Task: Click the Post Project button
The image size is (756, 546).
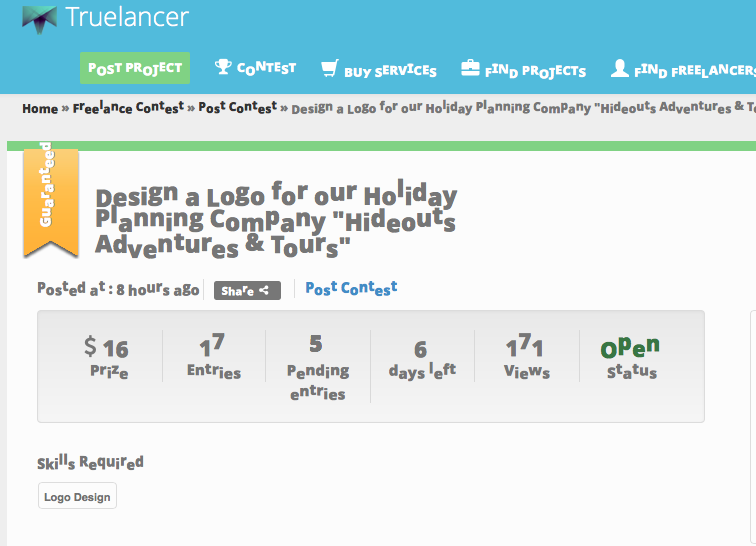Action: click(135, 68)
